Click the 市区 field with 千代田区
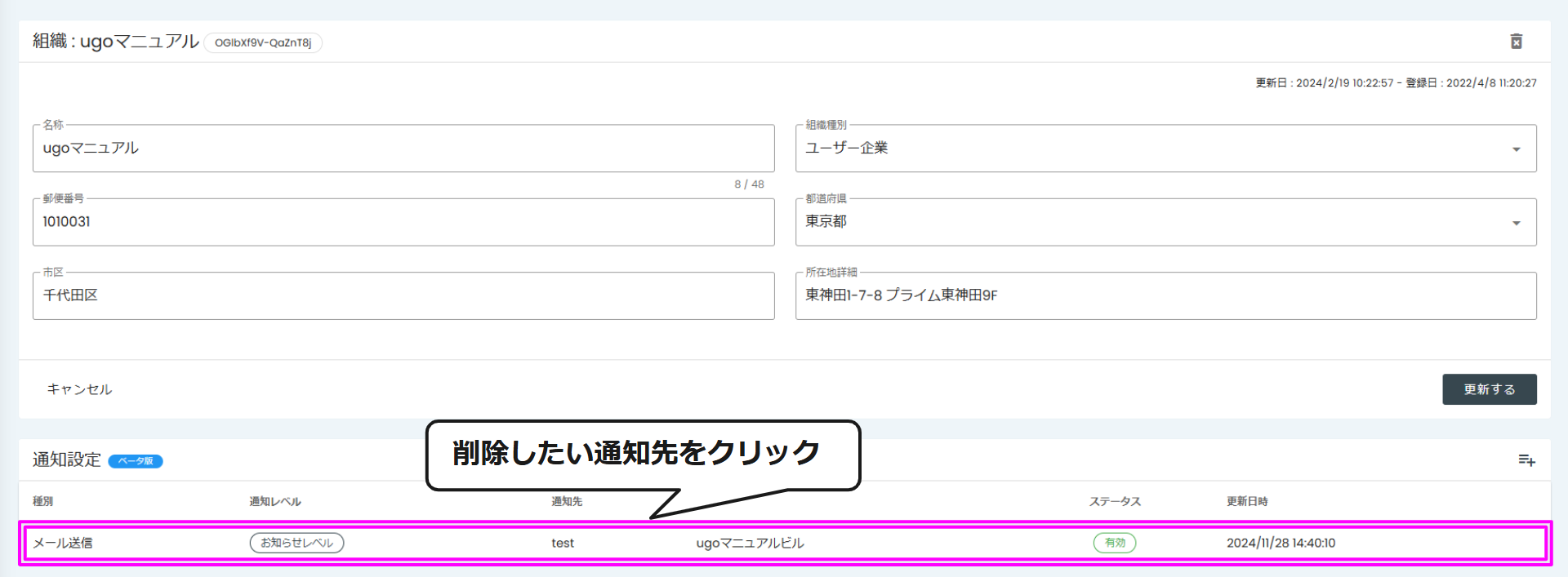This screenshot has height=577, width=1568. [403, 295]
